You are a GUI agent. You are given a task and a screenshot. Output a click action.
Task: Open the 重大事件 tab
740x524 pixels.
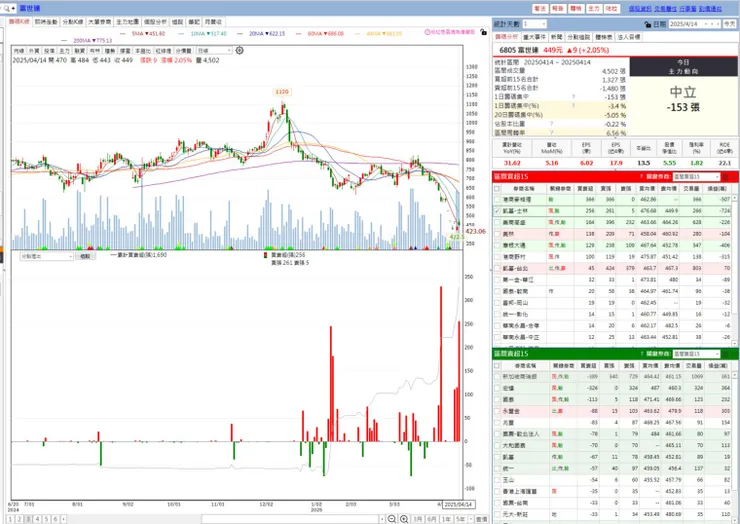tap(535, 37)
